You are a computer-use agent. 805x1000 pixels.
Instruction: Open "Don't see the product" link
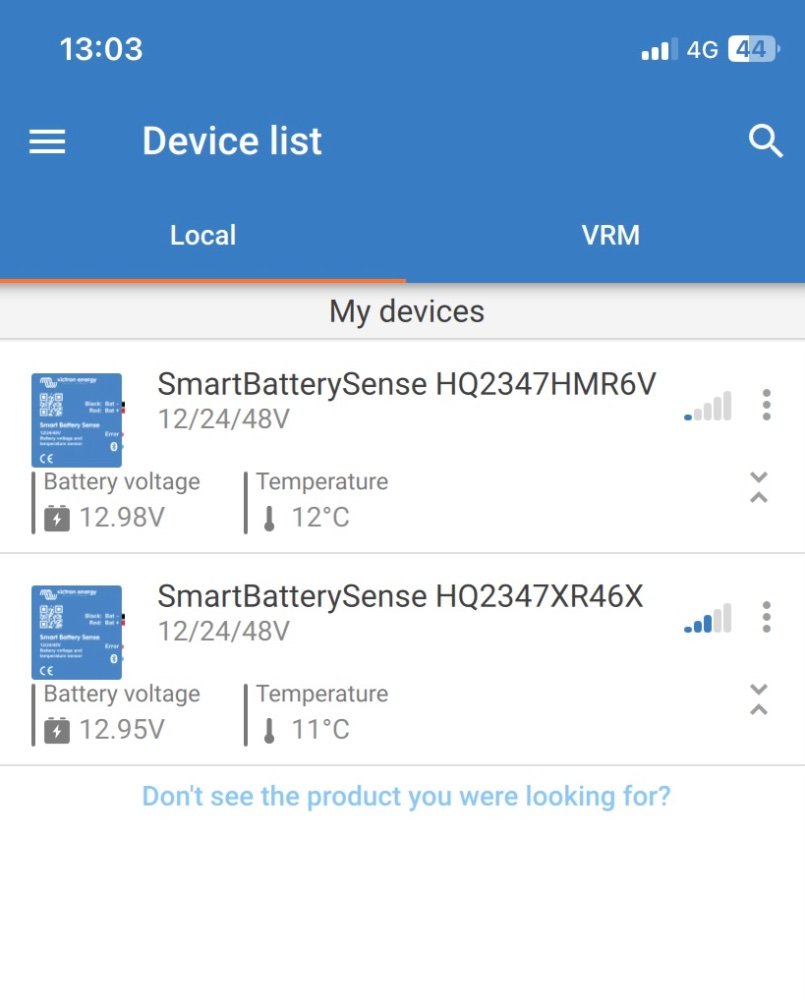point(406,796)
